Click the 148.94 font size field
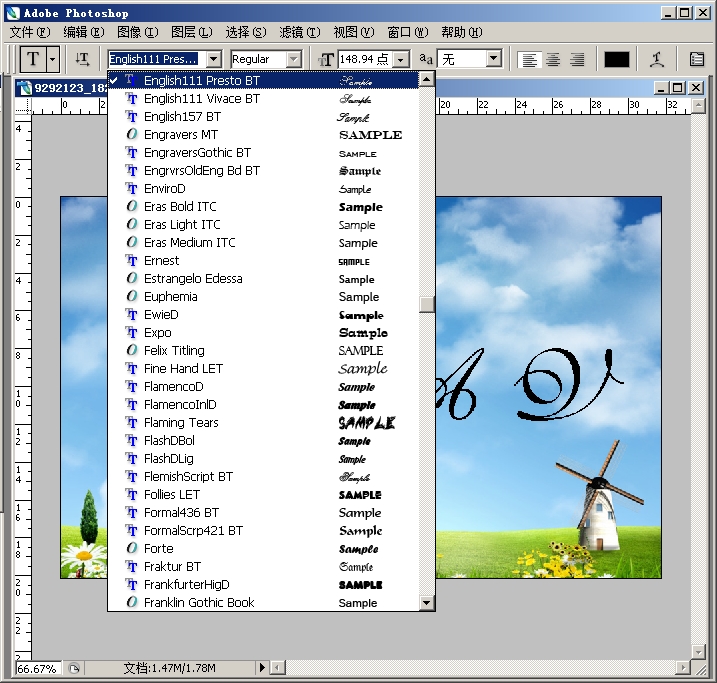 point(365,59)
